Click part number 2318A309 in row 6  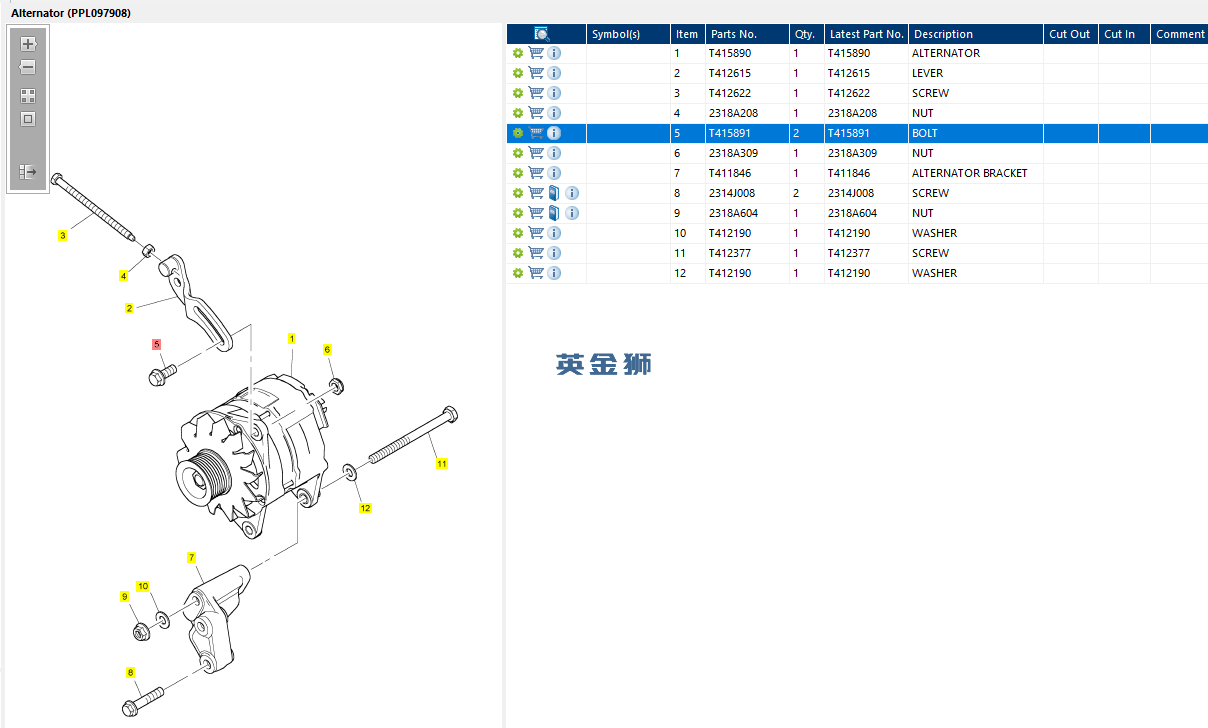point(733,153)
